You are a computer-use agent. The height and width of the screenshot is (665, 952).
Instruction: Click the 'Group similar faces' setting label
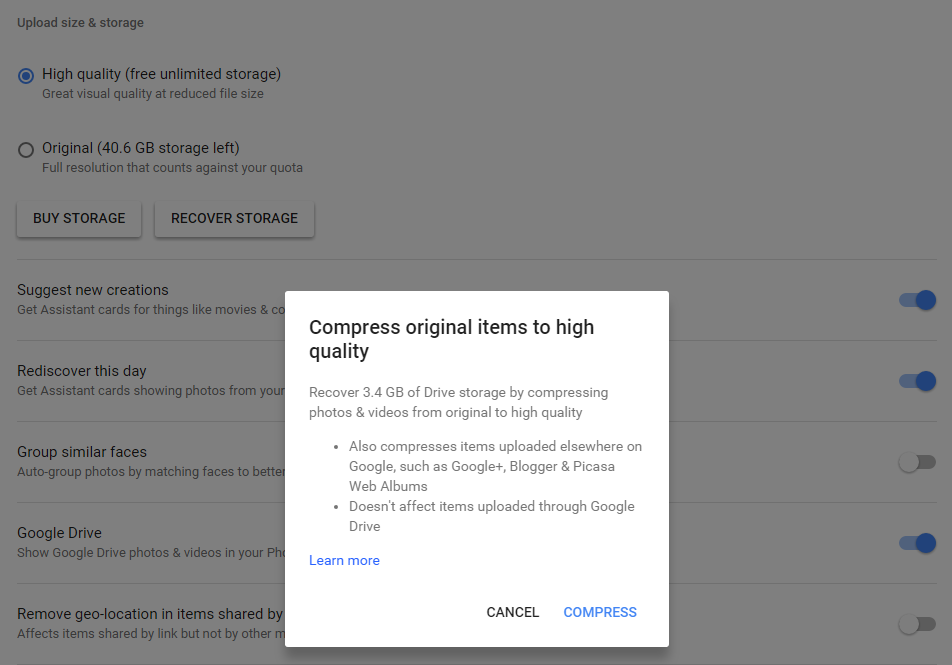82,452
